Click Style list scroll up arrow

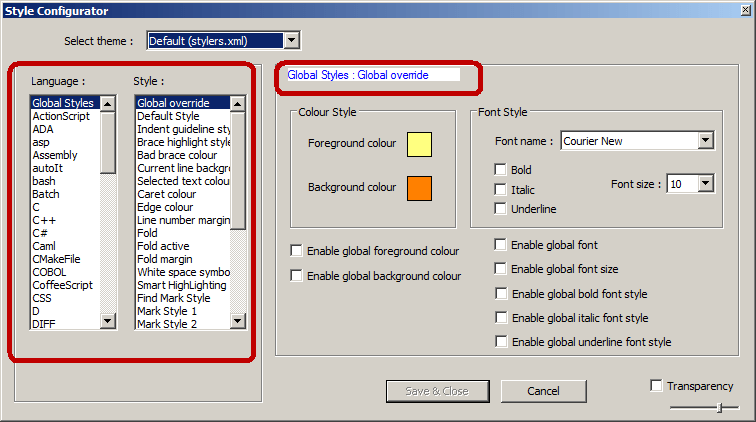pos(237,103)
